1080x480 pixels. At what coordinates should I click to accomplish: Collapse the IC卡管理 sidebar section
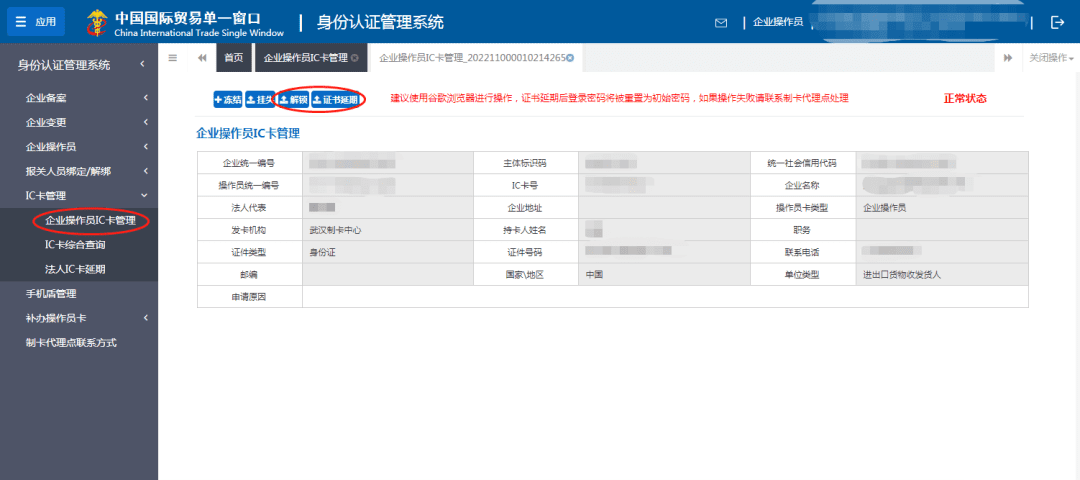(78, 196)
